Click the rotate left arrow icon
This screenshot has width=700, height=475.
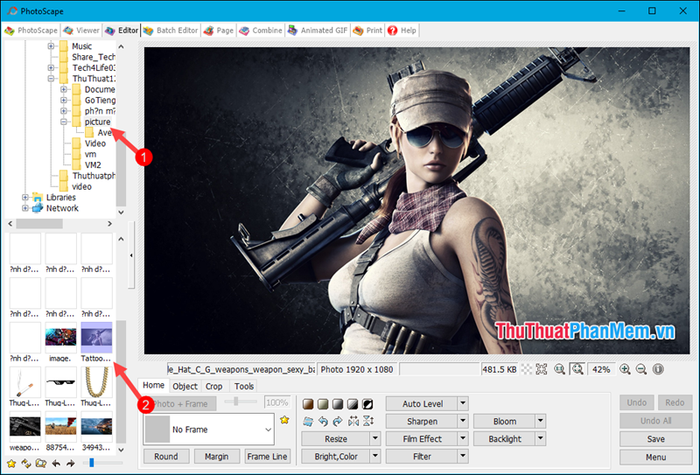pyautogui.click(x=322, y=421)
